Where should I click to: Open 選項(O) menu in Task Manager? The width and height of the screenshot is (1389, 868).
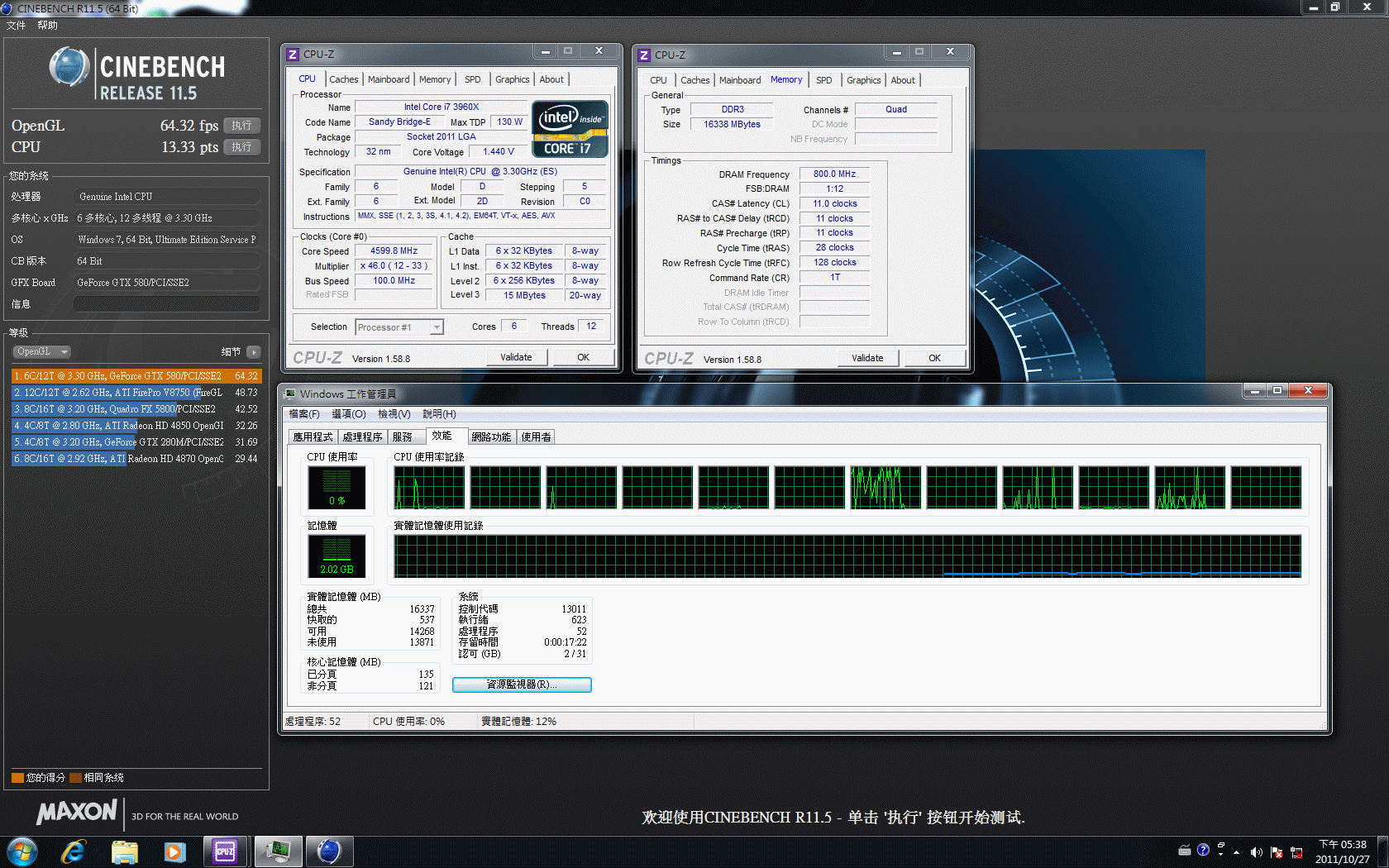coord(349,414)
